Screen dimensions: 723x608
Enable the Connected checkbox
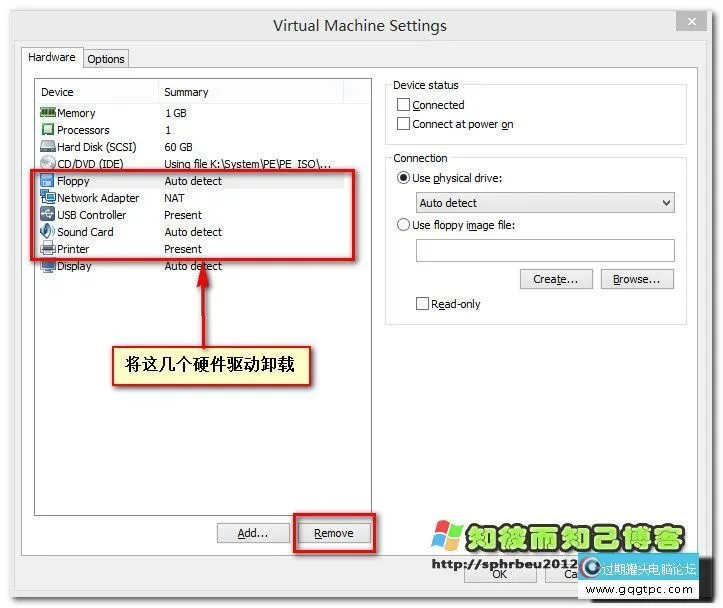coord(404,105)
